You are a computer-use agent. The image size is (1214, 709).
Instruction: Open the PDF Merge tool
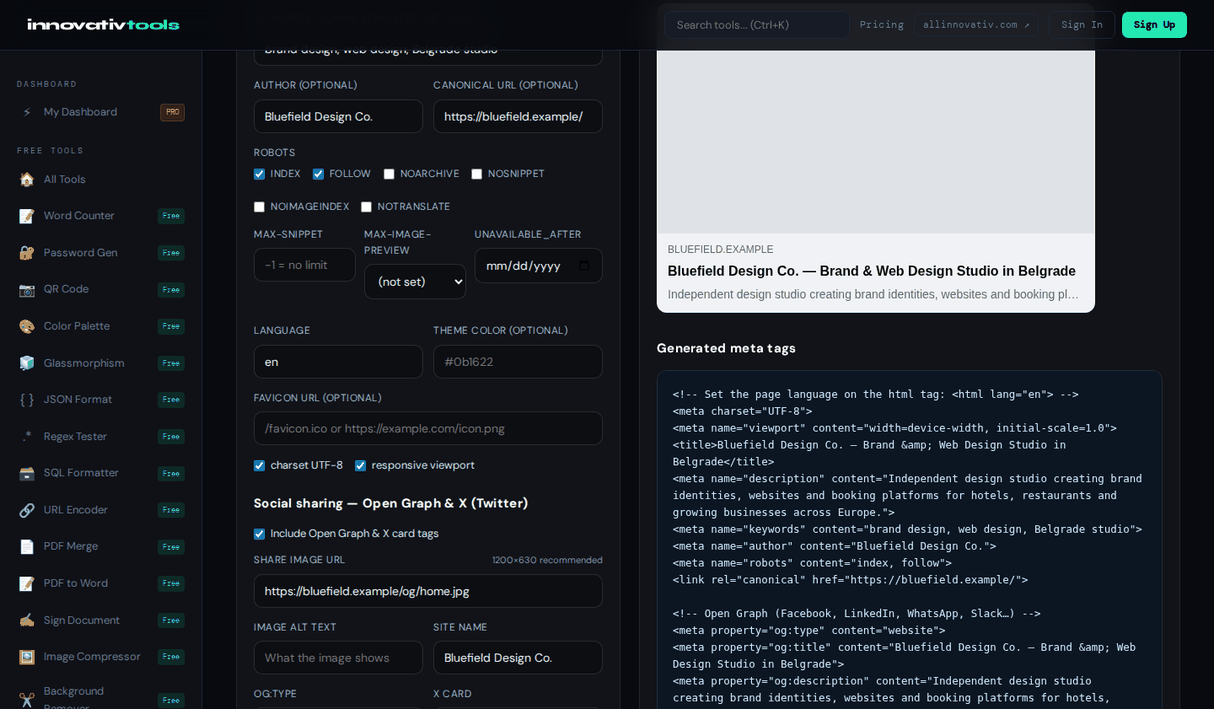[101, 546]
